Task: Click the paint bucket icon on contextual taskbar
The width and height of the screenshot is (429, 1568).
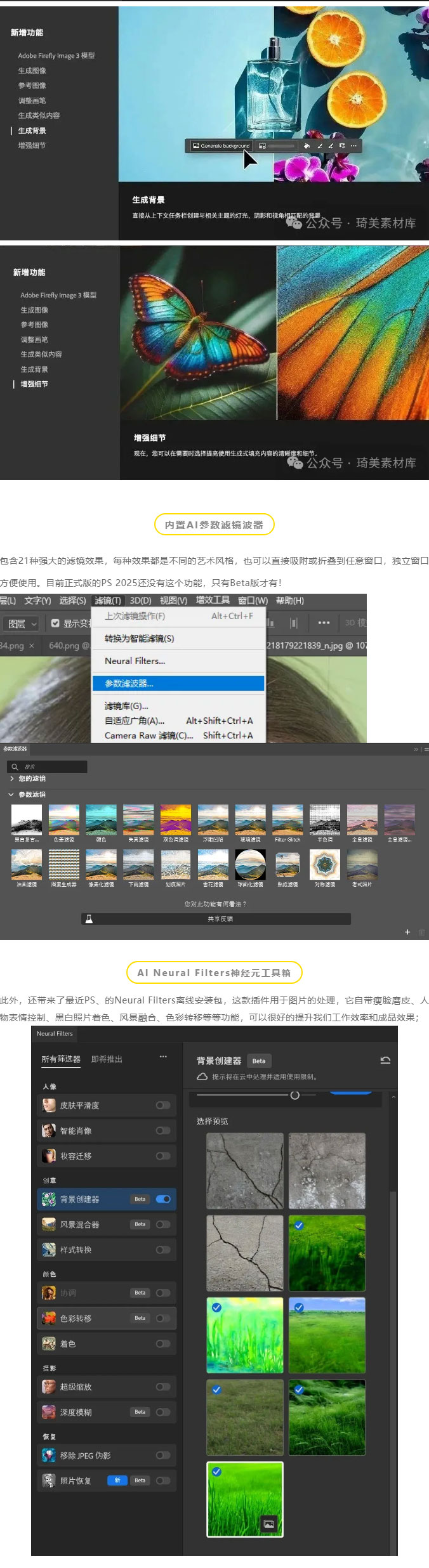Action: point(307,146)
